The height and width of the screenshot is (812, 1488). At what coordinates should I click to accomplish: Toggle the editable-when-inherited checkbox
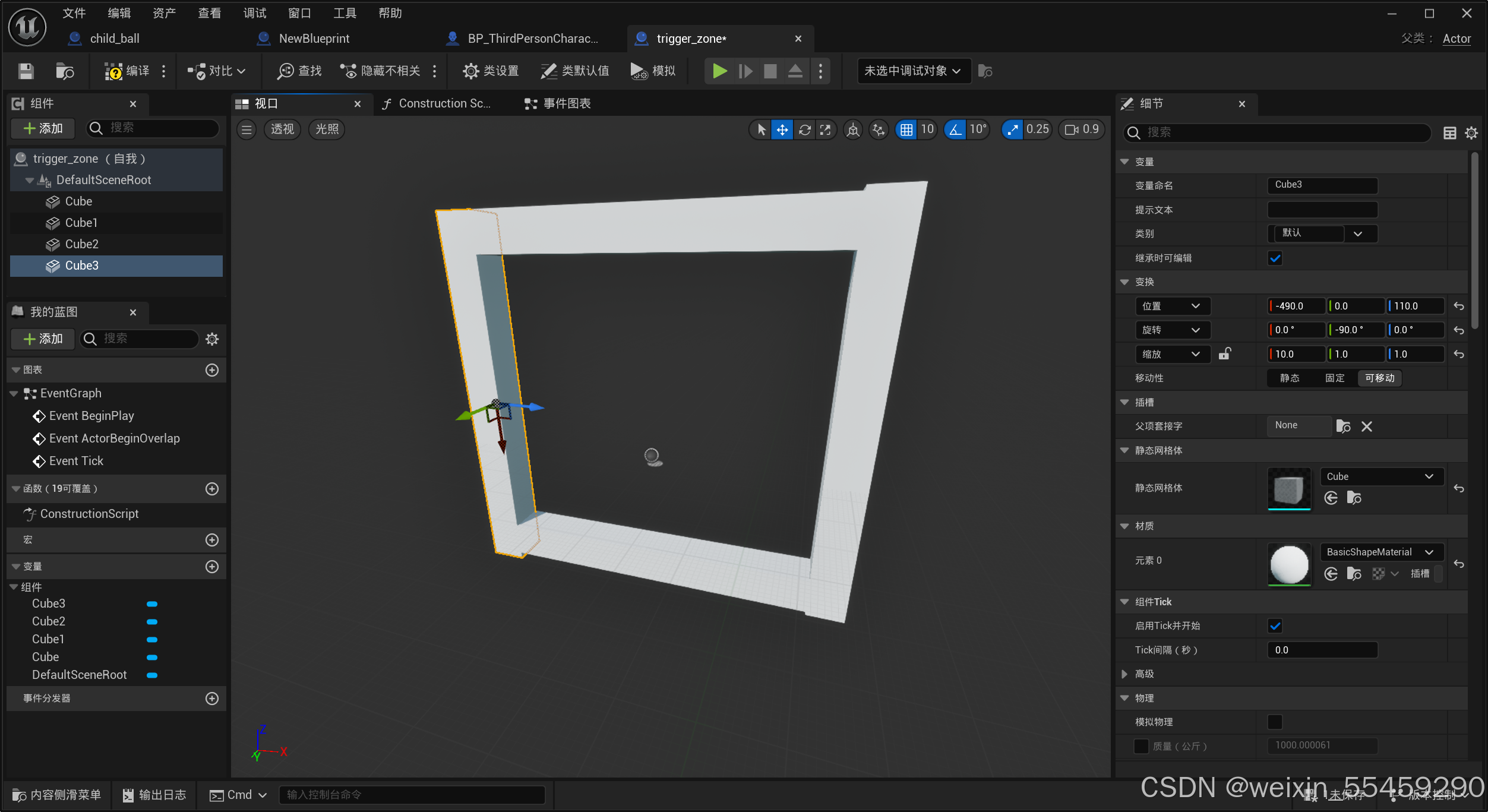click(x=1275, y=258)
